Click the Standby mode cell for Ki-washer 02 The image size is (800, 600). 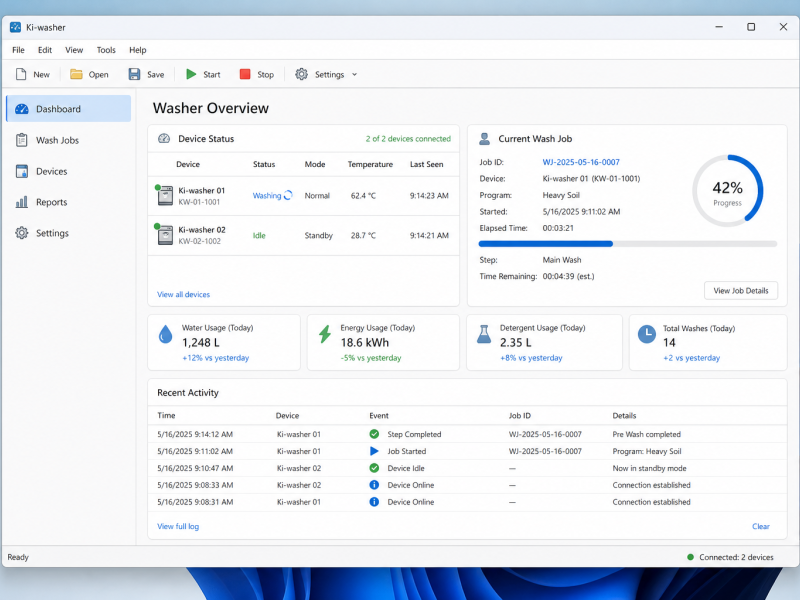point(318,235)
